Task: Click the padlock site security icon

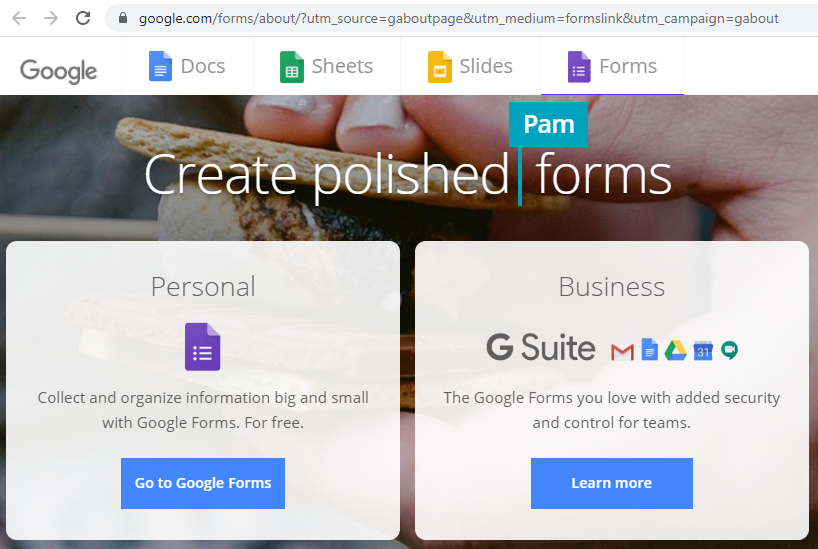Action: tap(123, 18)
